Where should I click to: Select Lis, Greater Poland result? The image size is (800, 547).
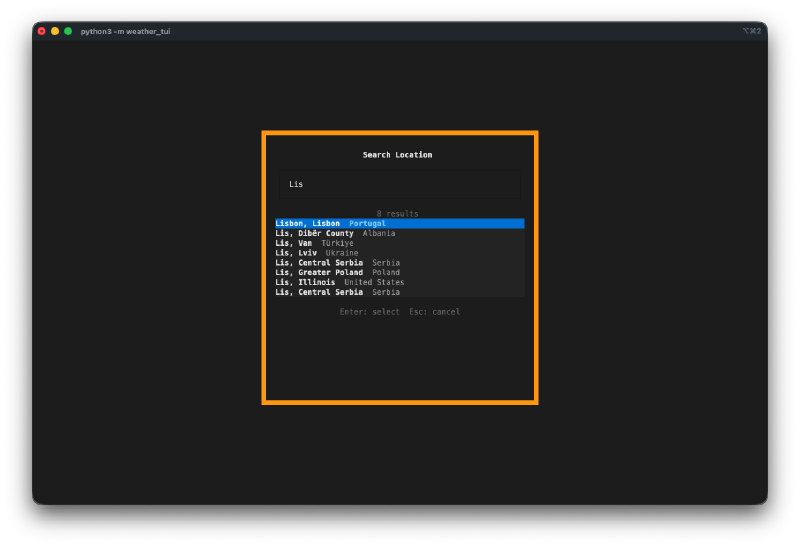pos(337,272)
